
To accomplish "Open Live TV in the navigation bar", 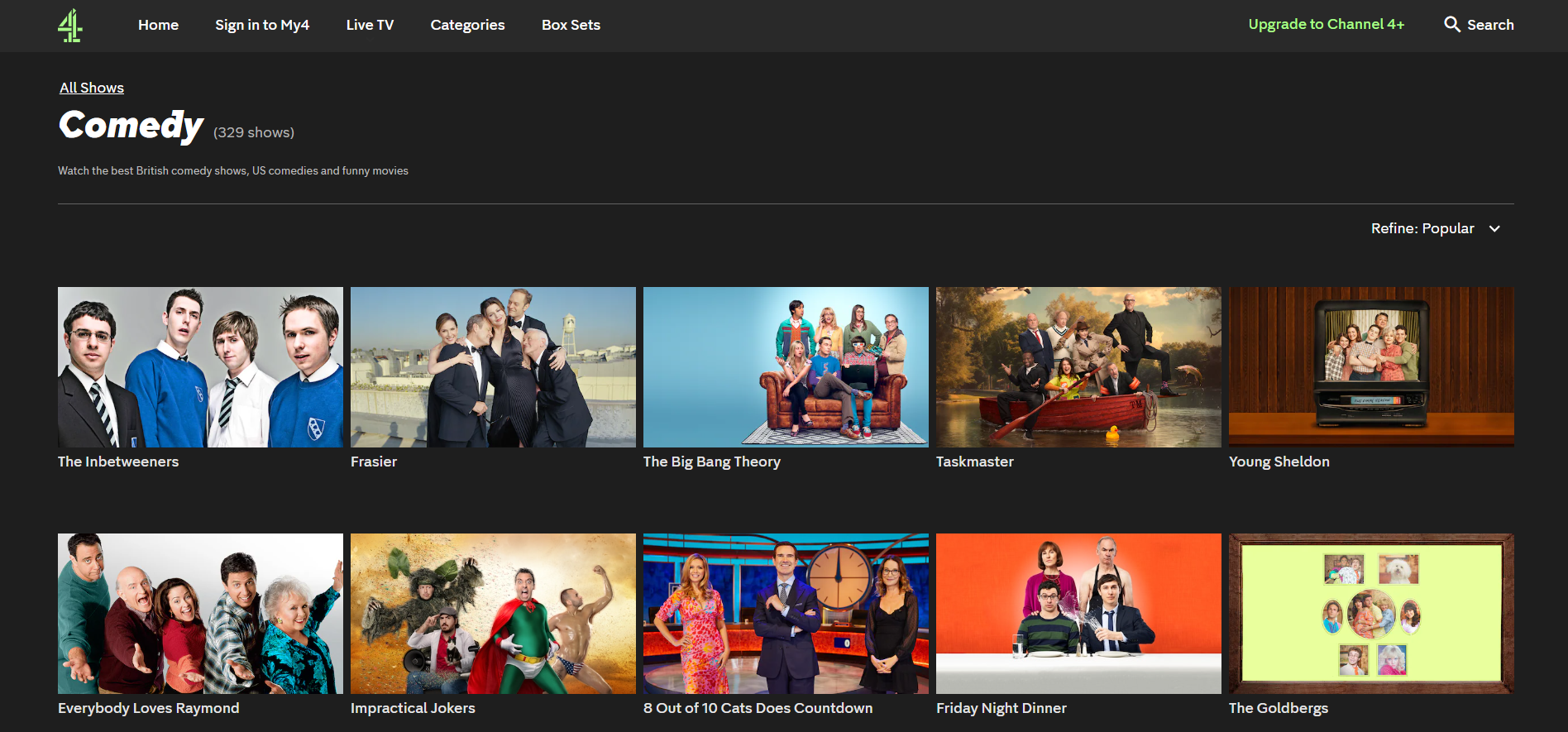I will (370, 25).
